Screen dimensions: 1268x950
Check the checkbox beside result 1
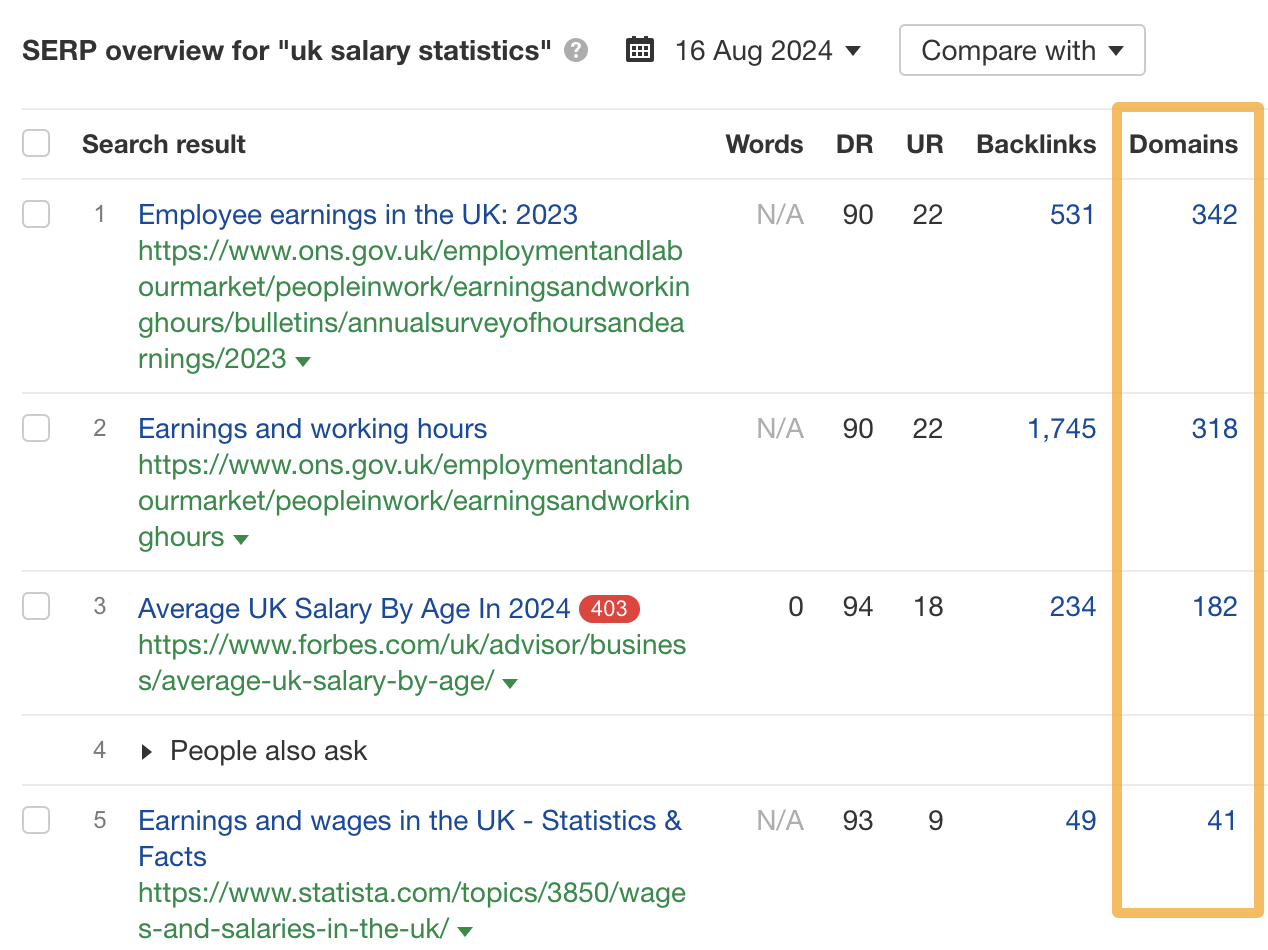(x=36, y=214)
